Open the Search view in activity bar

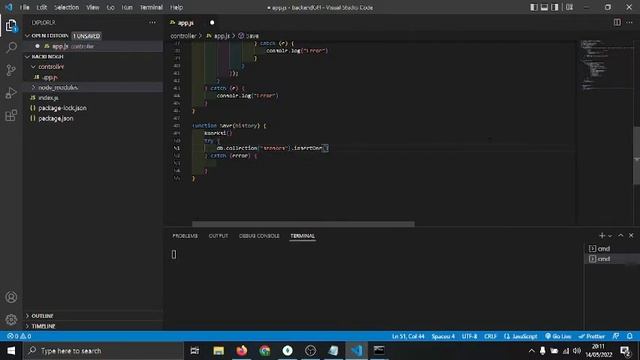(x=11, y=48)
